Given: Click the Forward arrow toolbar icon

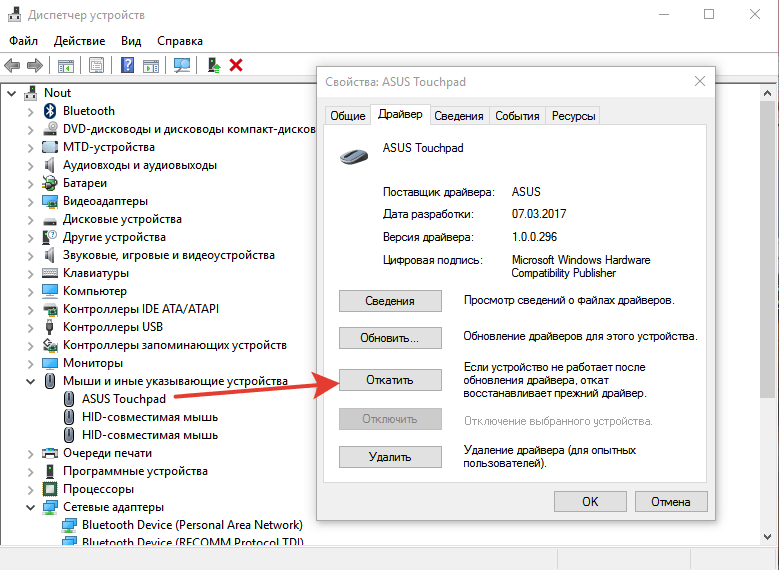Looking at the screenshot, I should point(35,65).
